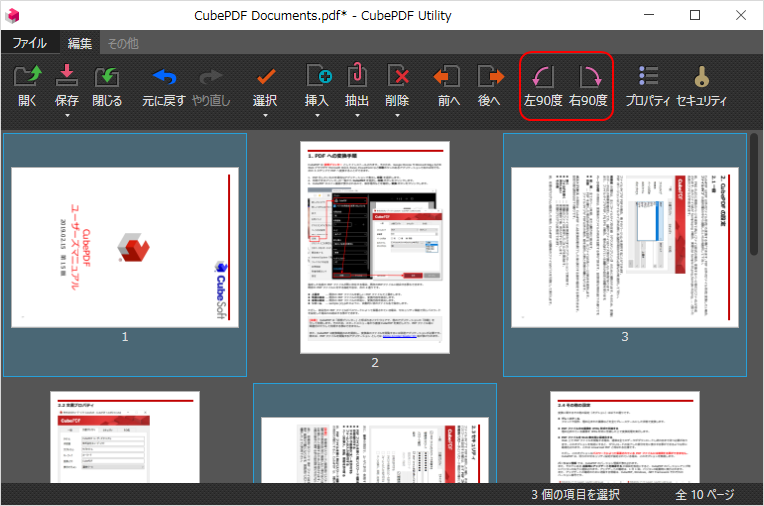Click the 開く (Open) folder icon
This screenshot has width=764, height=506.
point(27,76)
